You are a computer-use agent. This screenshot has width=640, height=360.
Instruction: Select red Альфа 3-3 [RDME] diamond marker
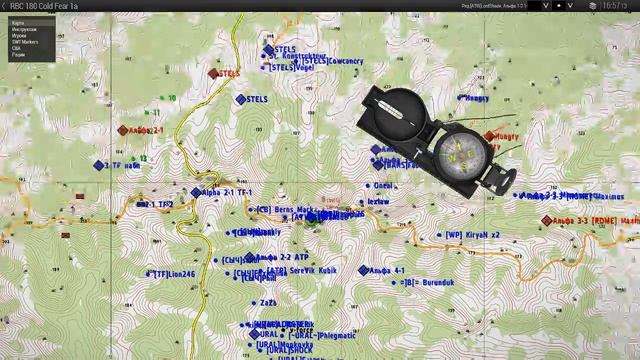tap(547, 221)
